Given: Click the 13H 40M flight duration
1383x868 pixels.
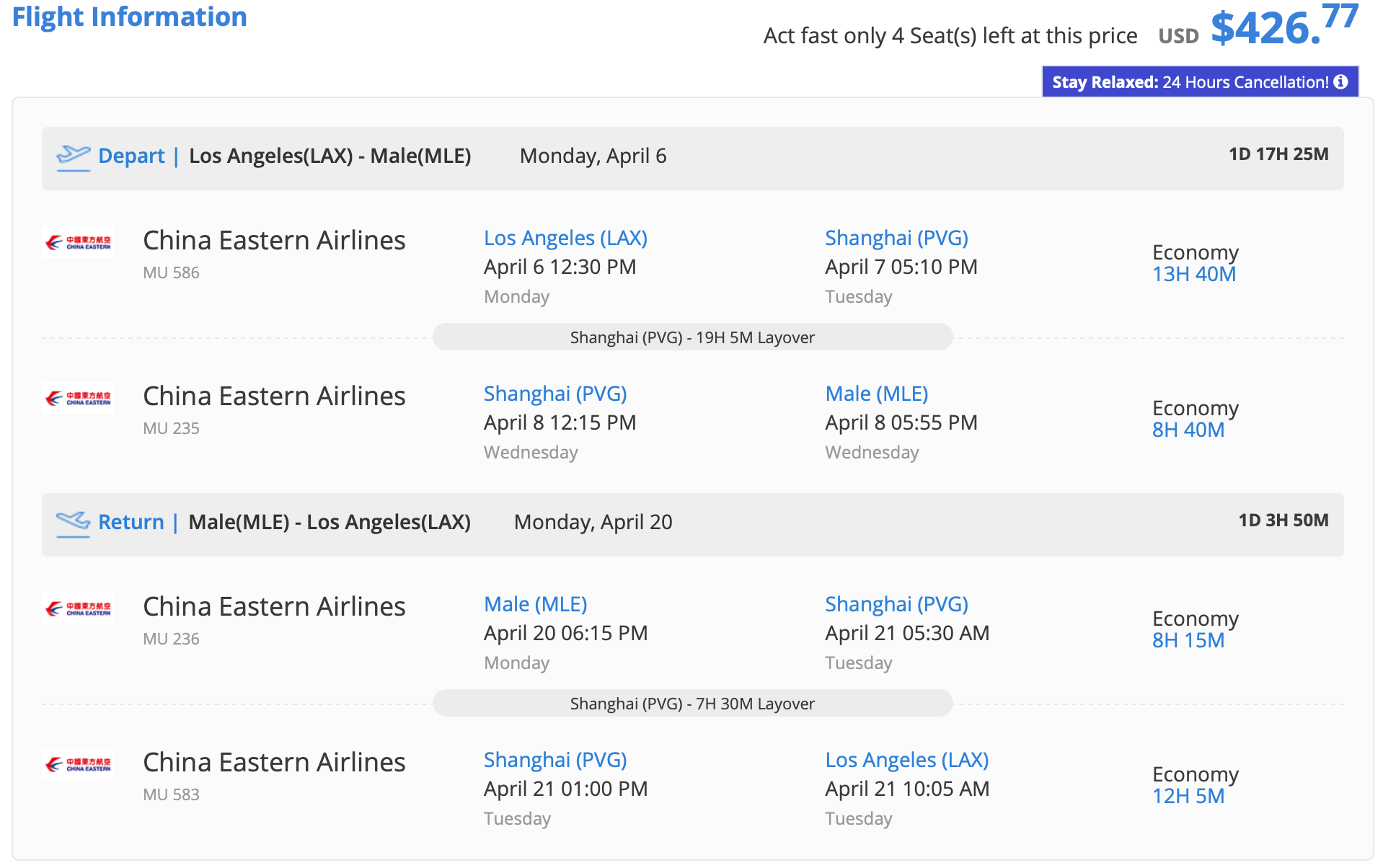Looking at the screenshot, I should pos(1193,275).
